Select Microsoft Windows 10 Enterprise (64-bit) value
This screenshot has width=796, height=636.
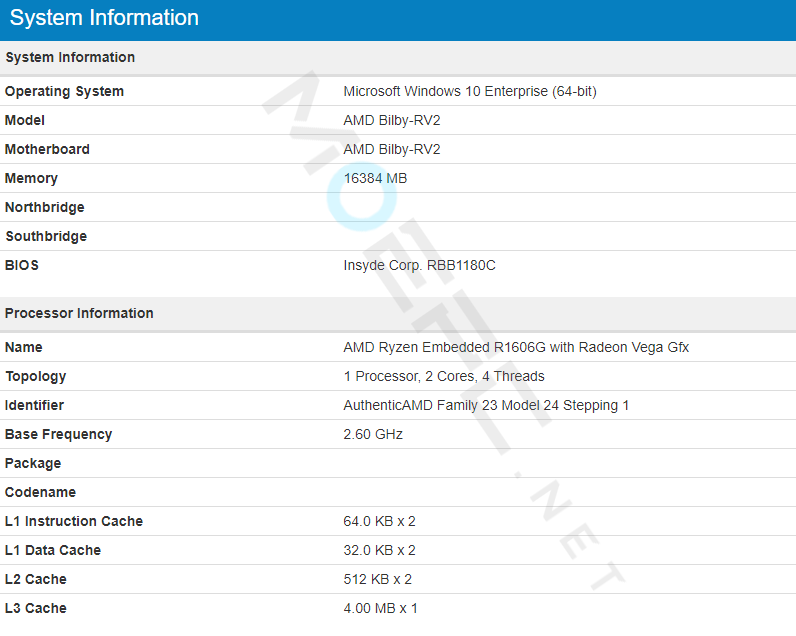[x=470, y=91]
